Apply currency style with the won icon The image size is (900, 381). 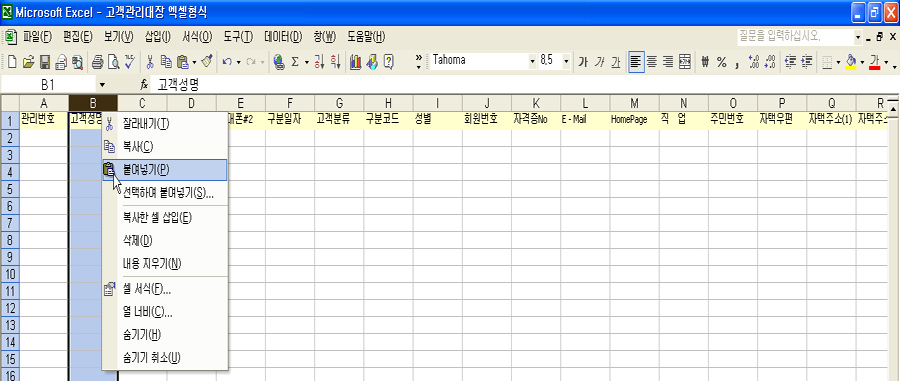(706, 61)
